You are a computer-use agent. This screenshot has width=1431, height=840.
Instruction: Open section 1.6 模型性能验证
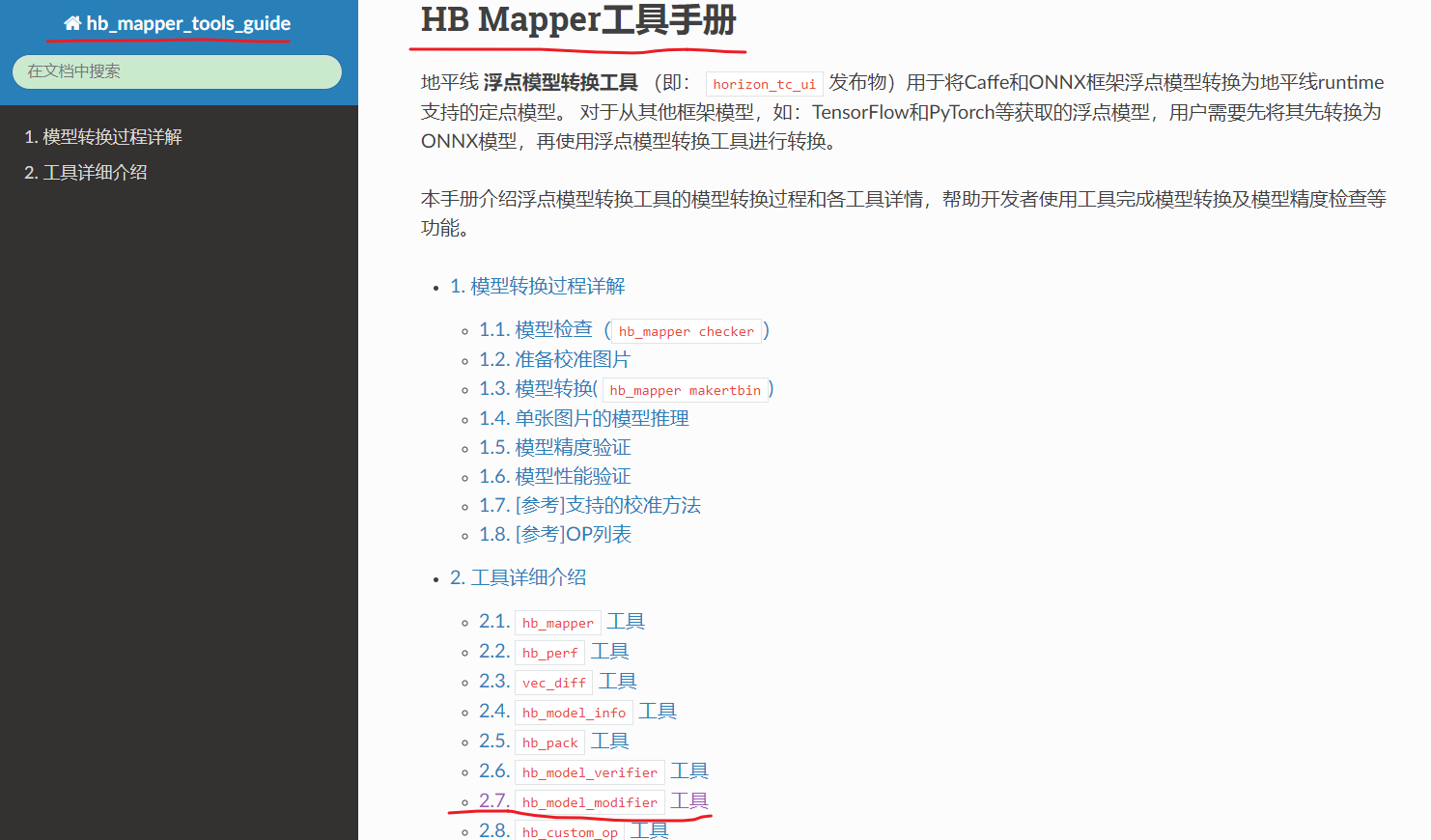[554, 477]
